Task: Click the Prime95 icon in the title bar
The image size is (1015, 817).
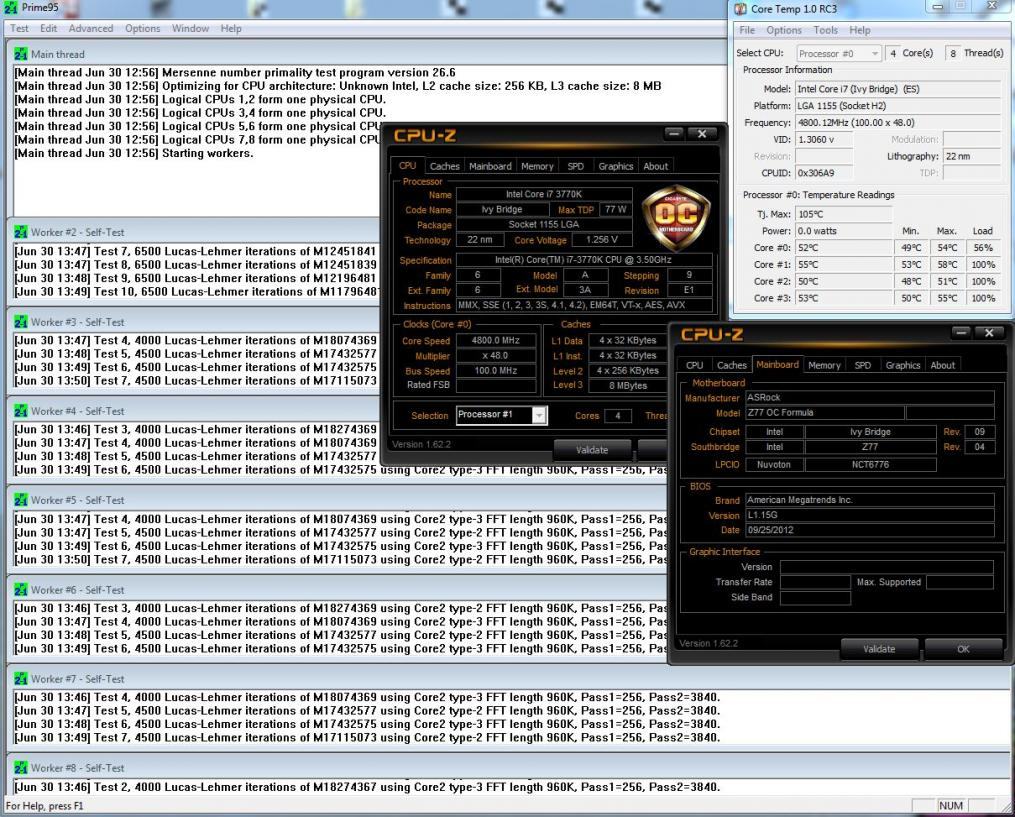Action: coord(11,8)
